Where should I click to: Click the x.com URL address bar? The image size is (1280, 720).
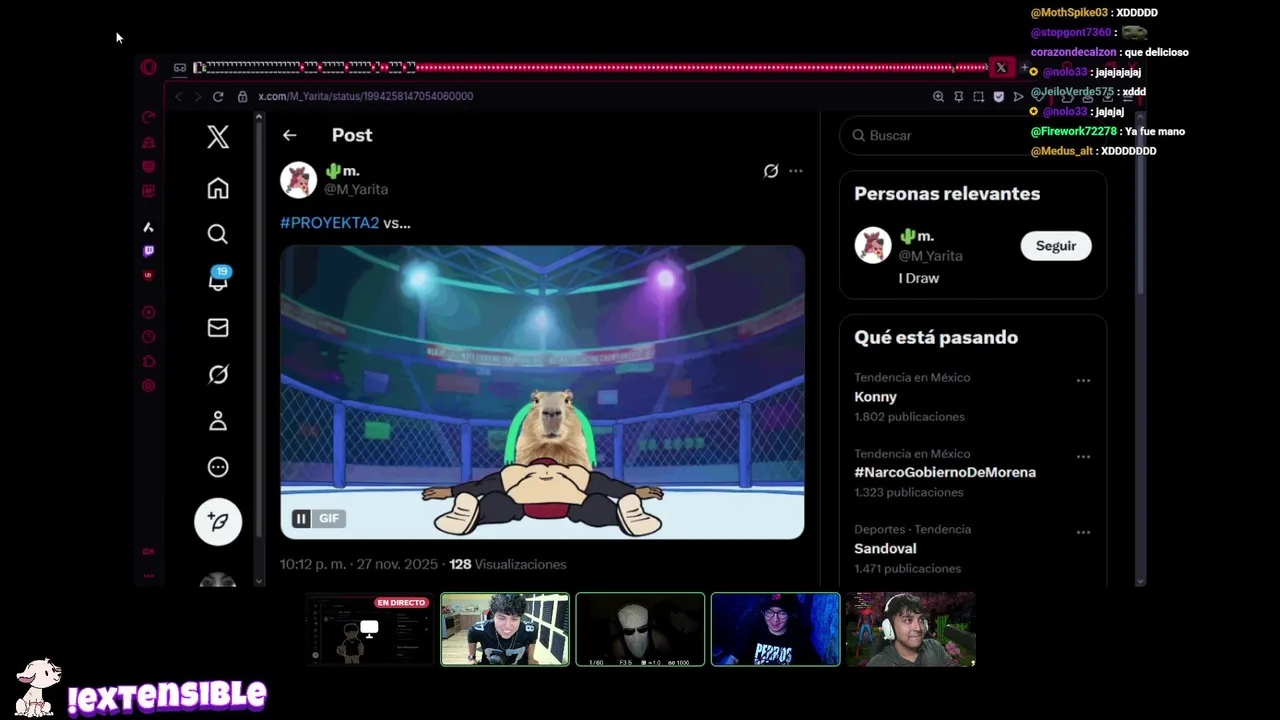click(365, 96)
